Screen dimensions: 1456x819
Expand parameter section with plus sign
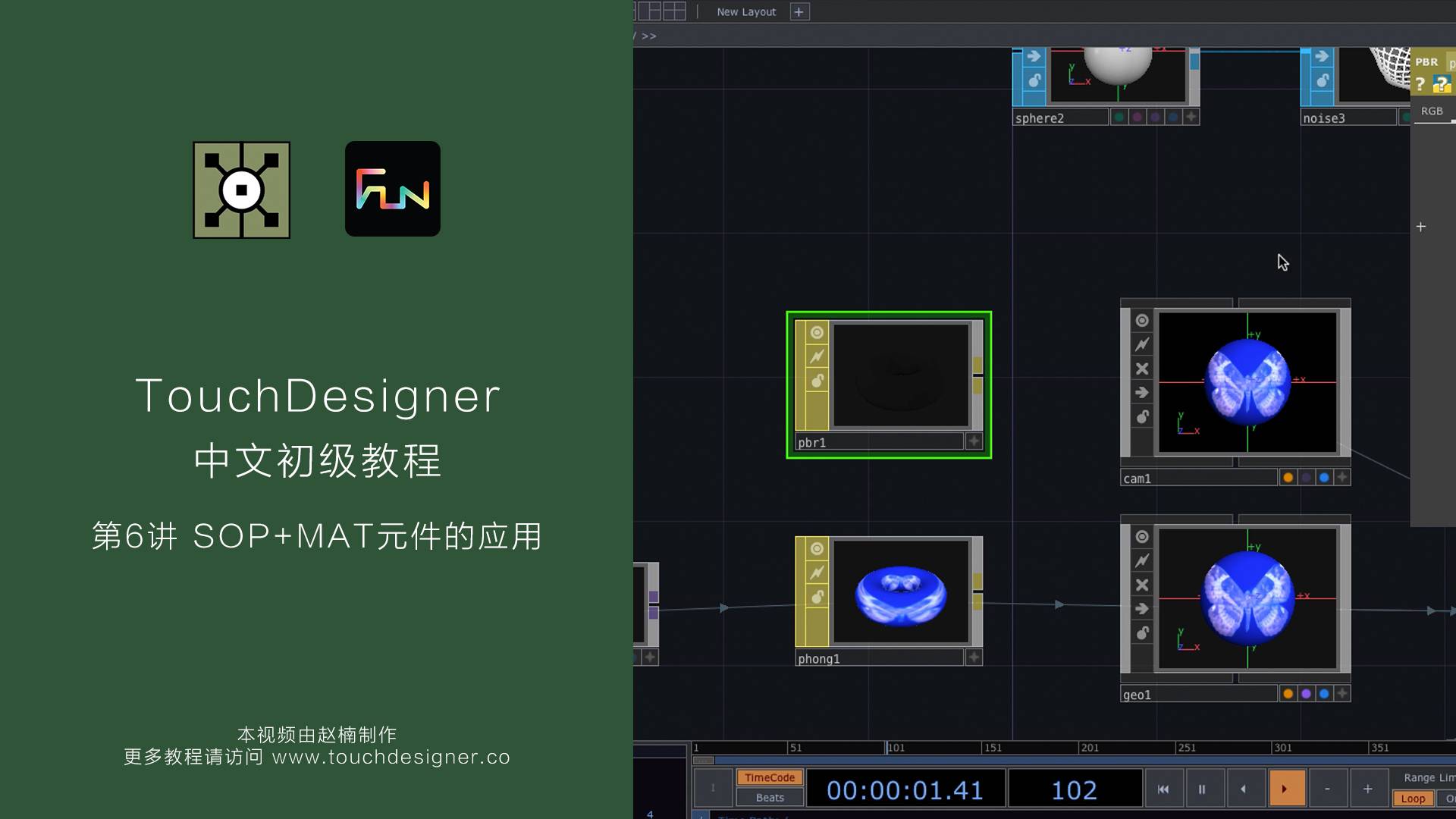pos(1421,227)
